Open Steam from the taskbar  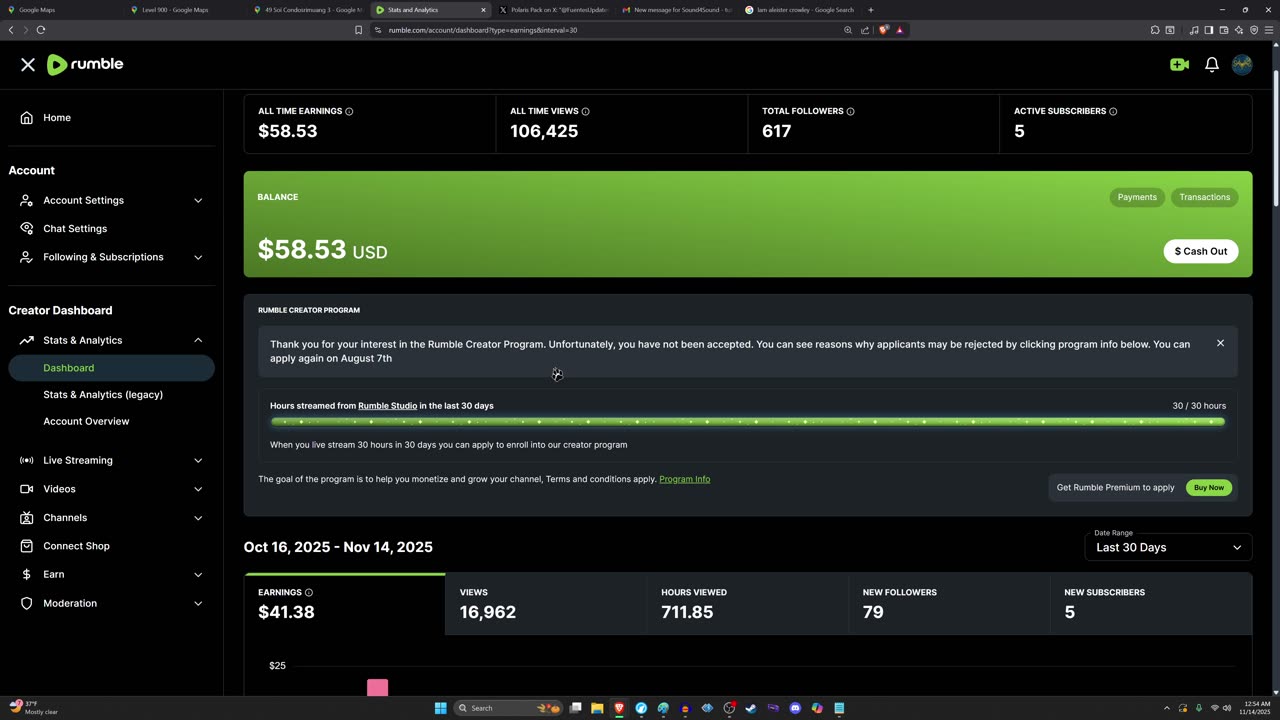click(x=751, y=708)
